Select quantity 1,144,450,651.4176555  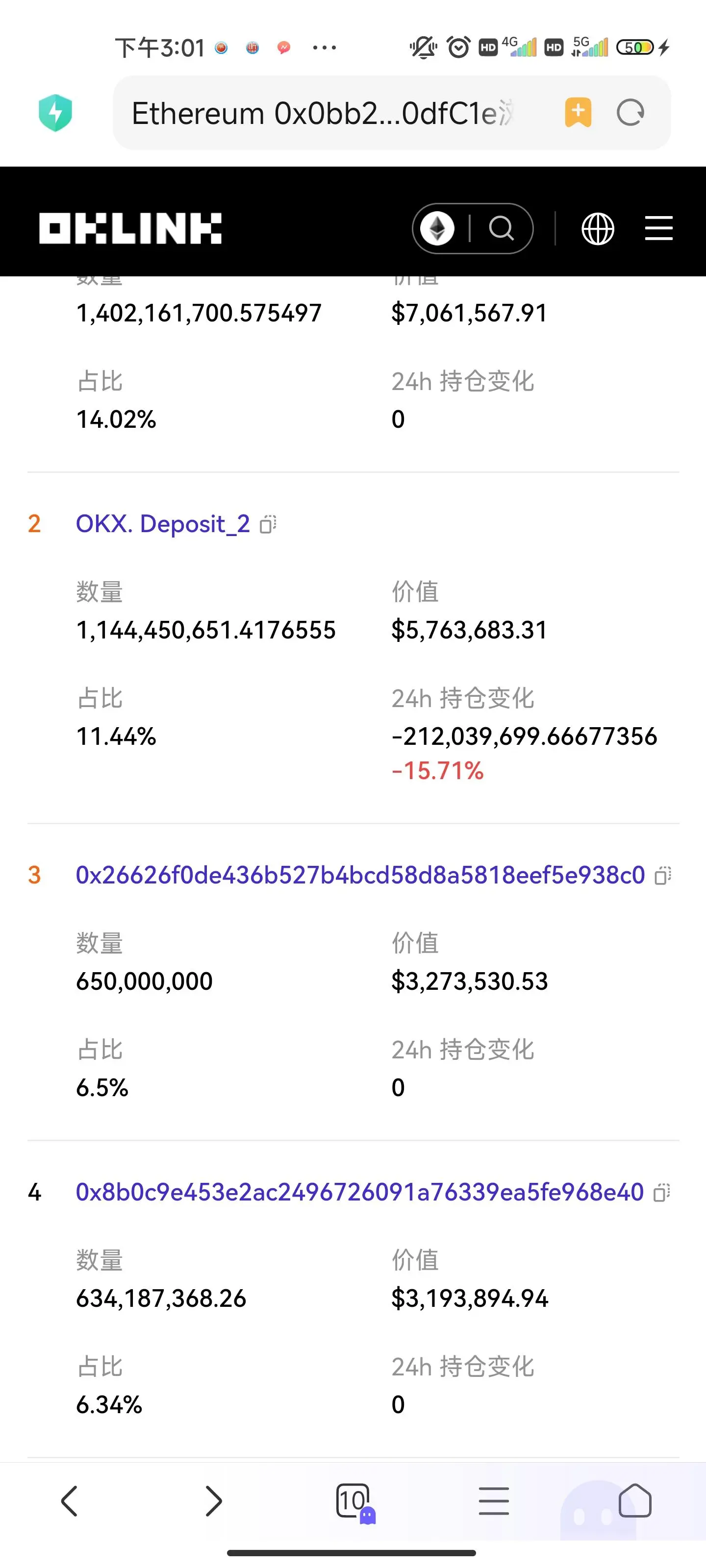point(206,630)
